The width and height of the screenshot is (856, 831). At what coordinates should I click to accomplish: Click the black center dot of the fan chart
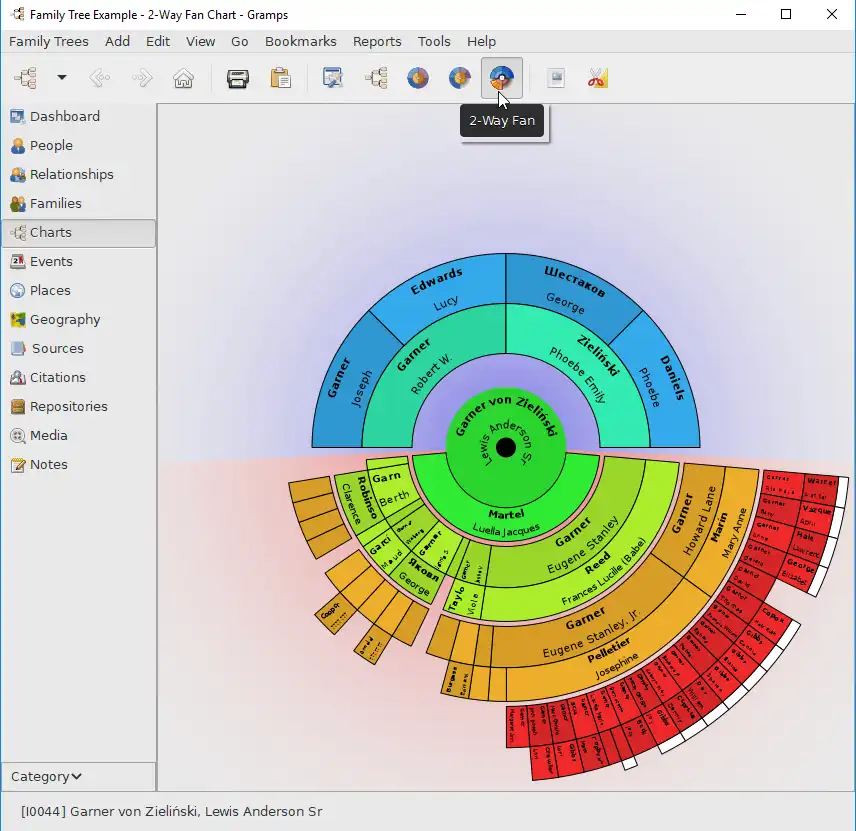506,447
